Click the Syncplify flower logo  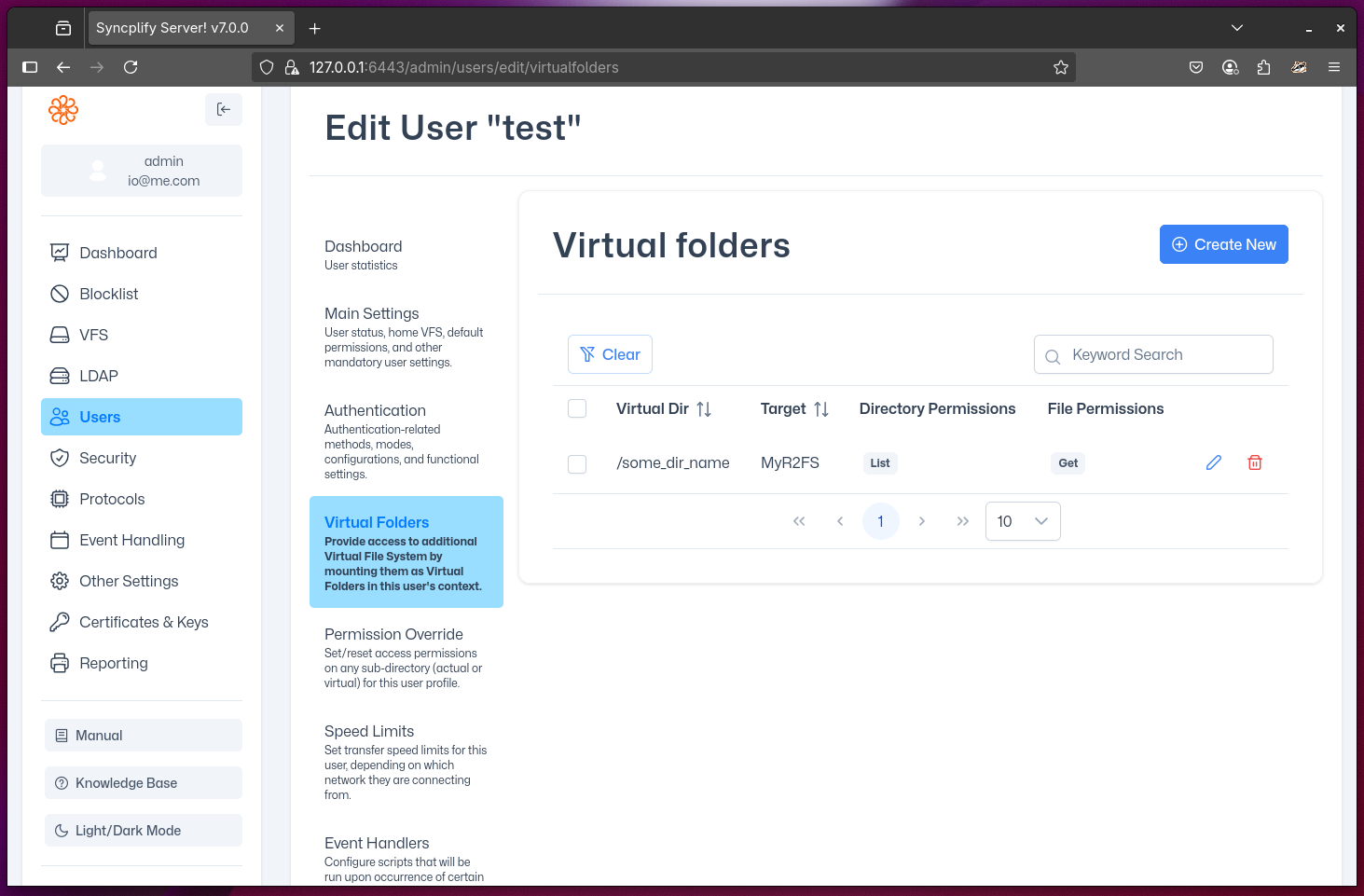62,109
